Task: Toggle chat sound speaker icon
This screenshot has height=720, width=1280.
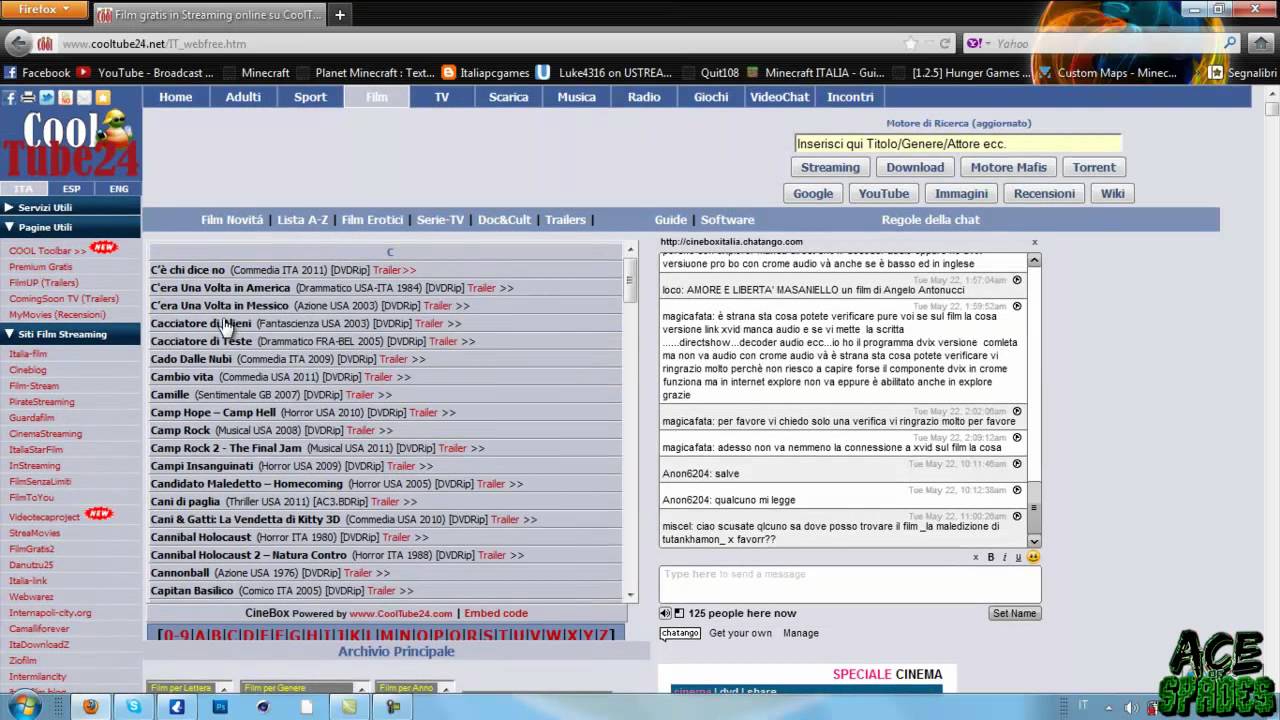Action: click(665, 613)
